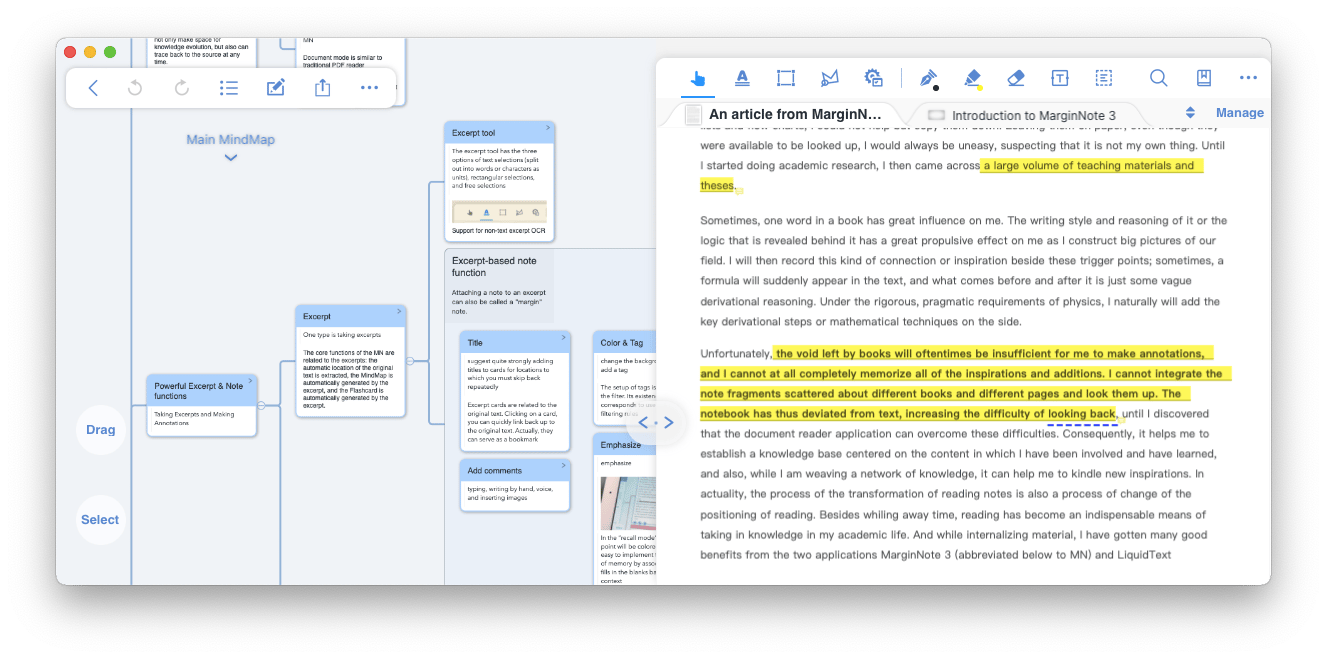Click the paragraph starting 'Sometimes, one word'
This screenshot has height=659, width=1327.
point(963,271)
